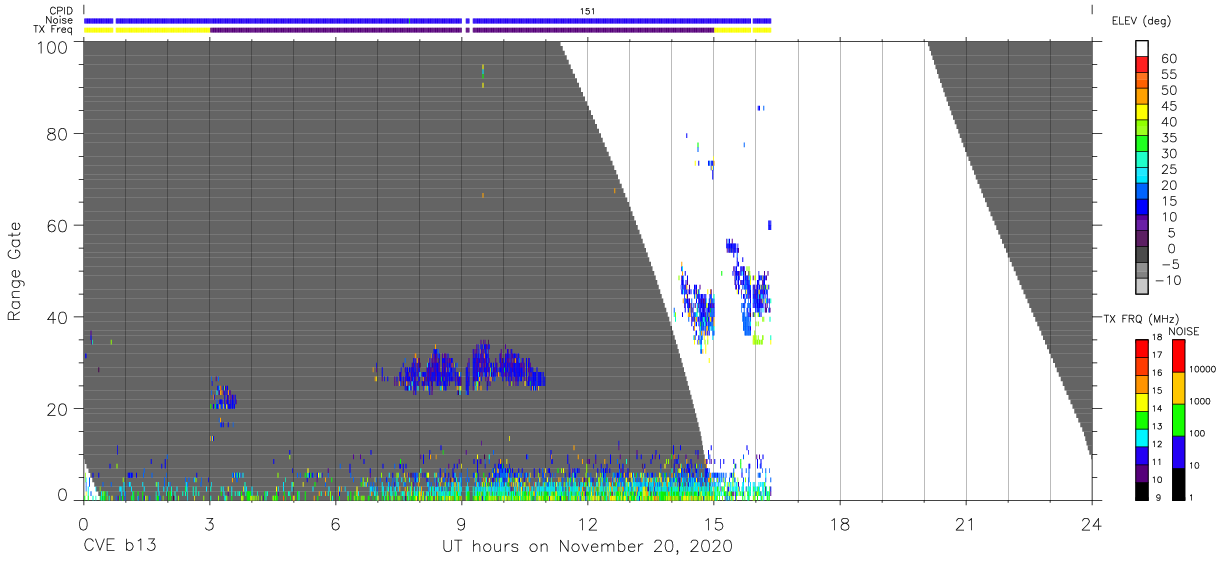The image size is (1228, 567).
Task: Click the "UT hours on November 20, 2020" label
Action: pos(587,547)
